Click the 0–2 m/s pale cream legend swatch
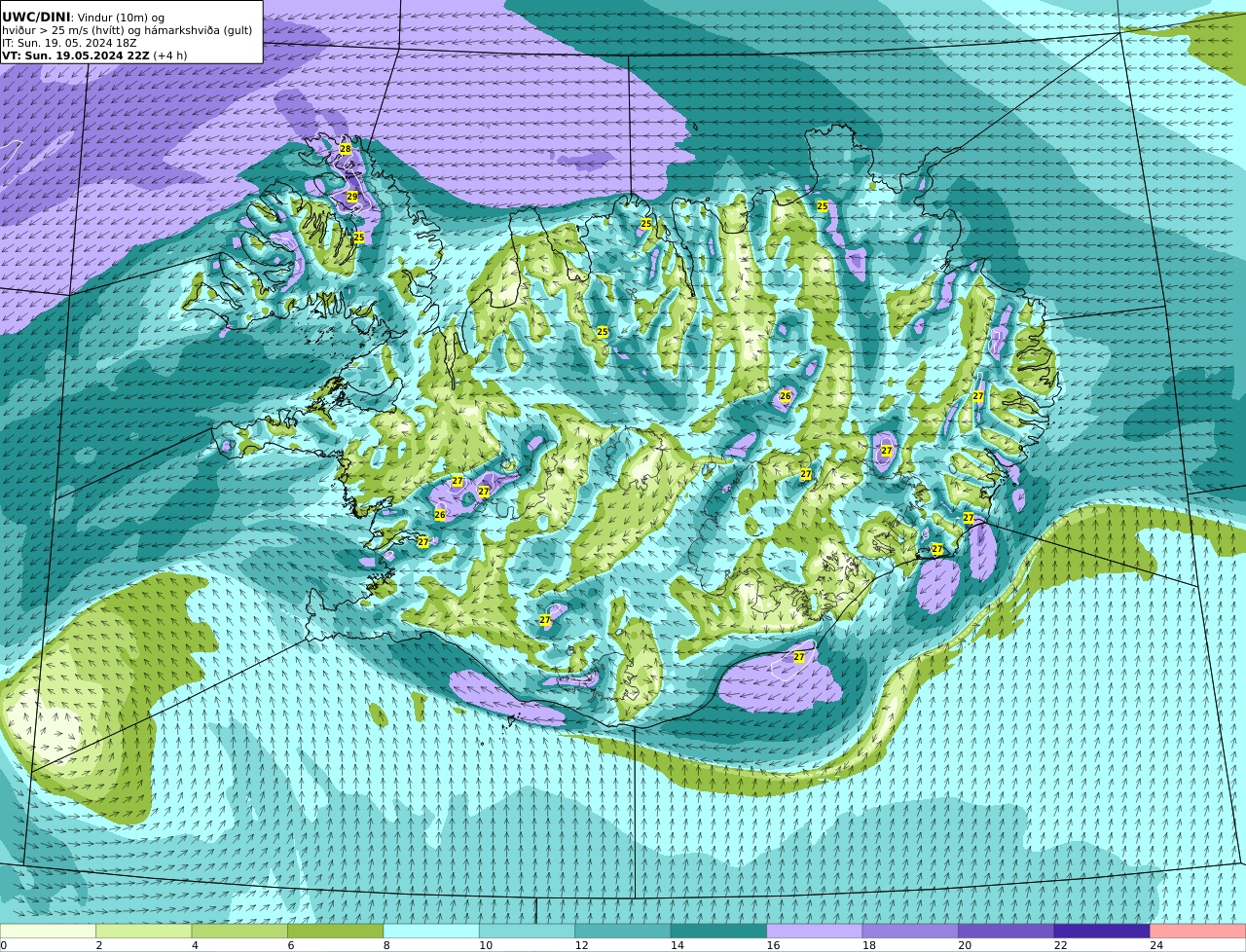 pos(48,931)
